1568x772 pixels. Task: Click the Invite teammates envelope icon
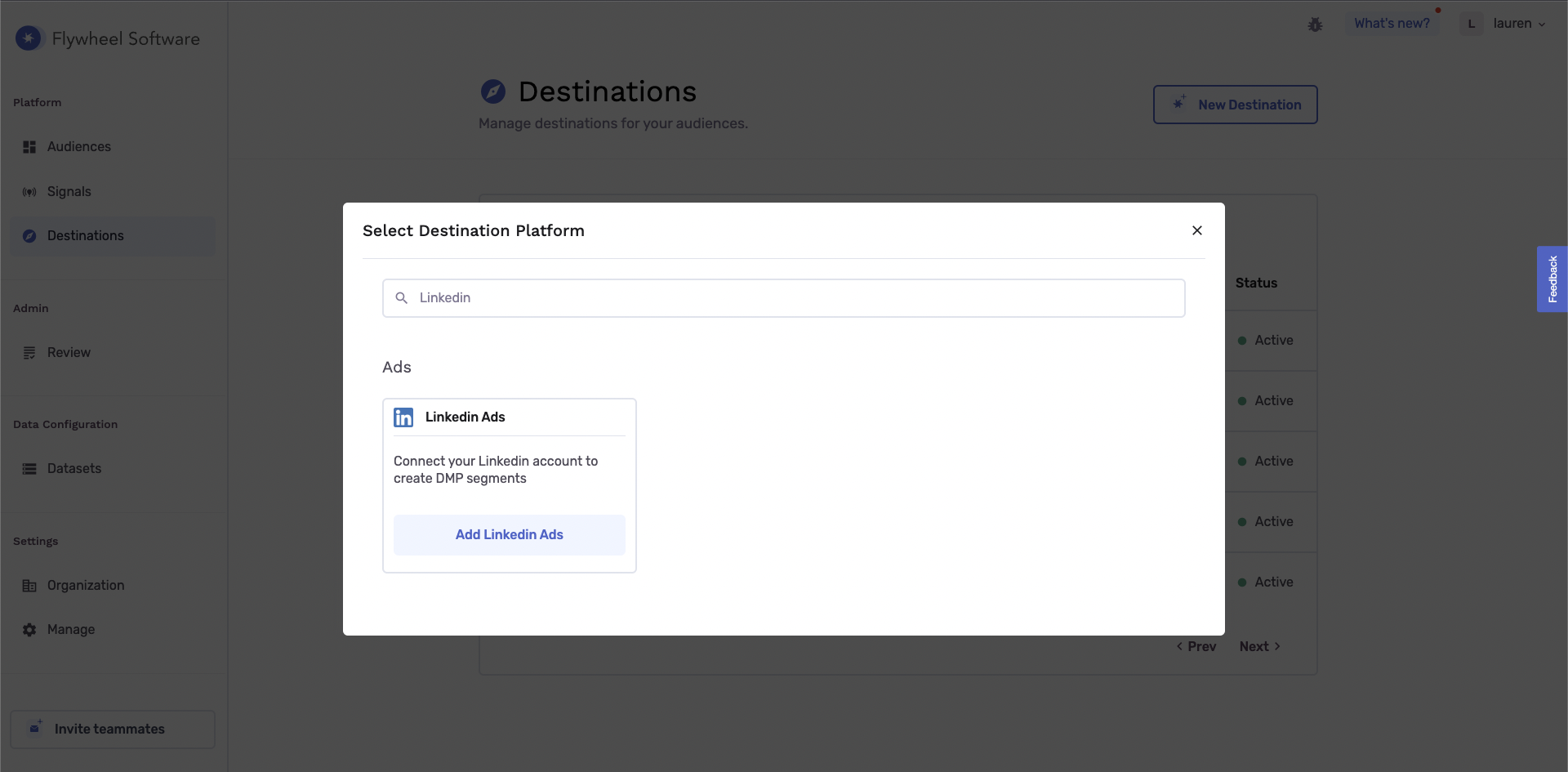35,728
